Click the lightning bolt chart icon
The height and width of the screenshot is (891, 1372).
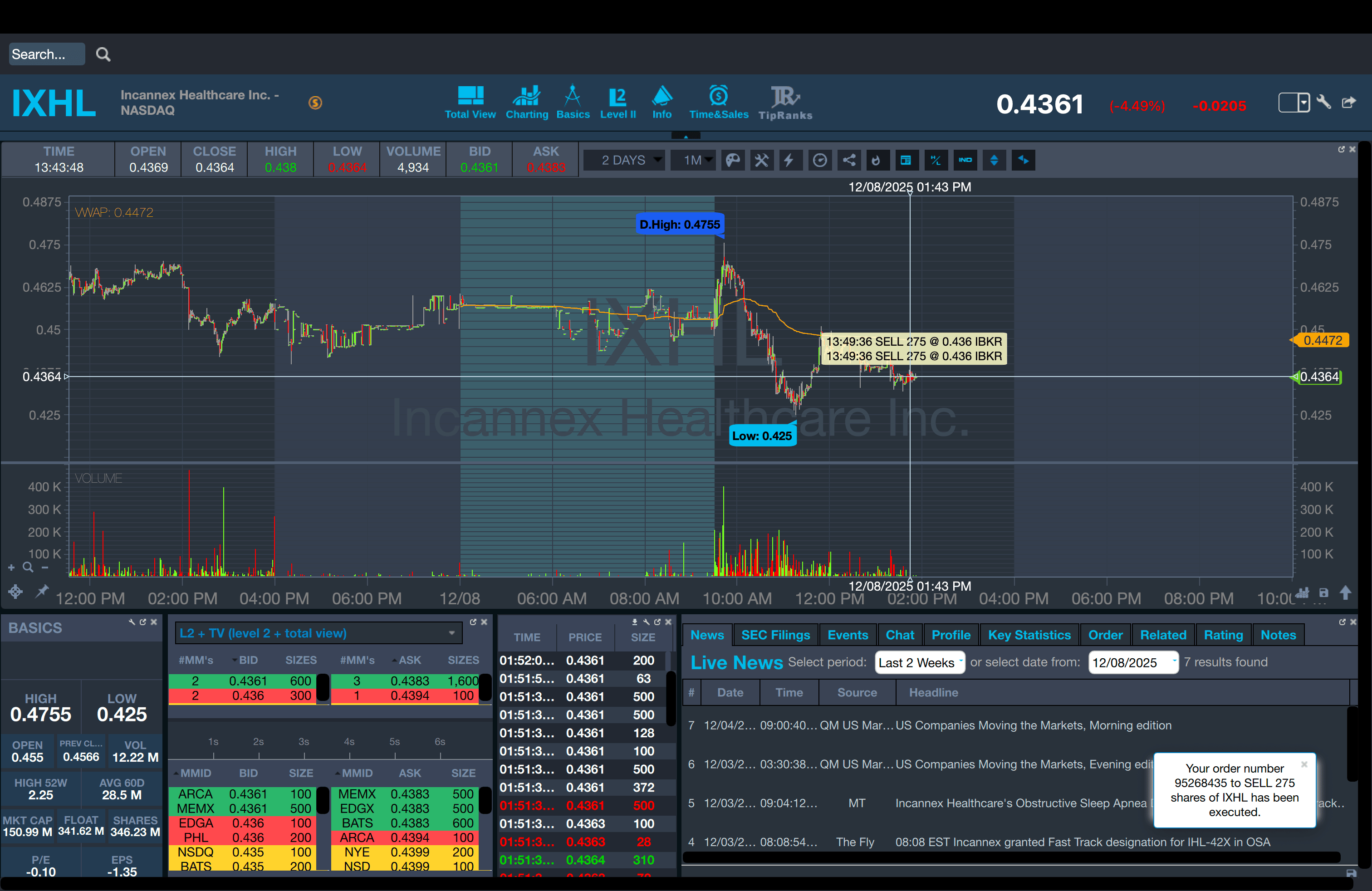pos(789,160)
